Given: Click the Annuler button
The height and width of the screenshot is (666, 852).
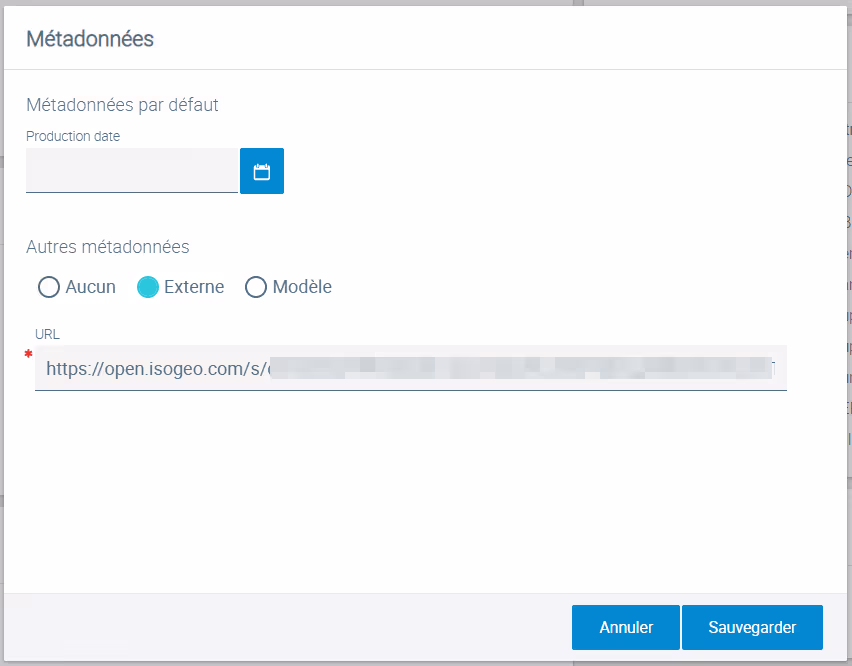Looking at the screenshot, I should click(x=625, y=627).
